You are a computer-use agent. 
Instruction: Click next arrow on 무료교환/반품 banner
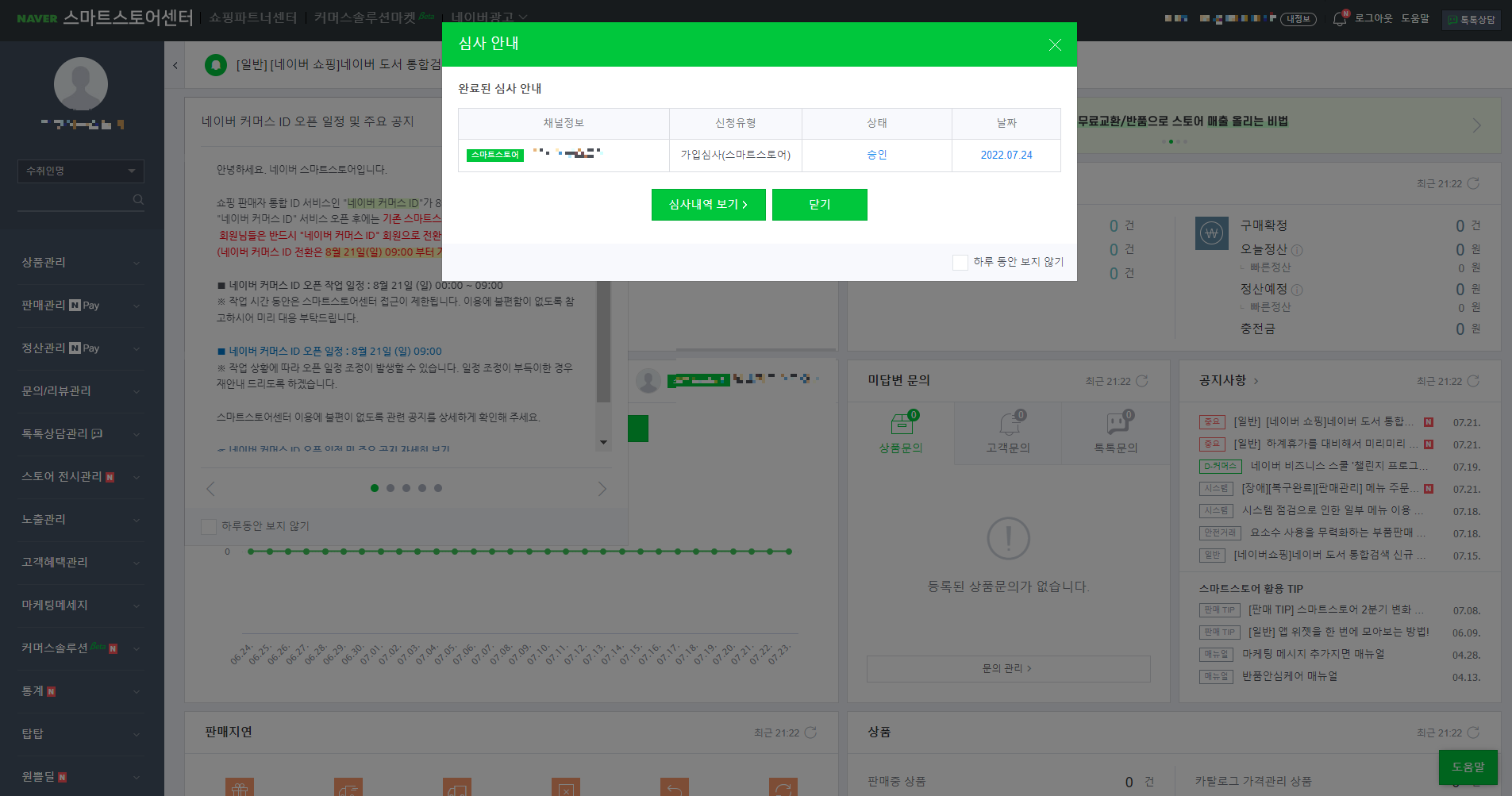pyautogui.click(x=1477, y=125)
